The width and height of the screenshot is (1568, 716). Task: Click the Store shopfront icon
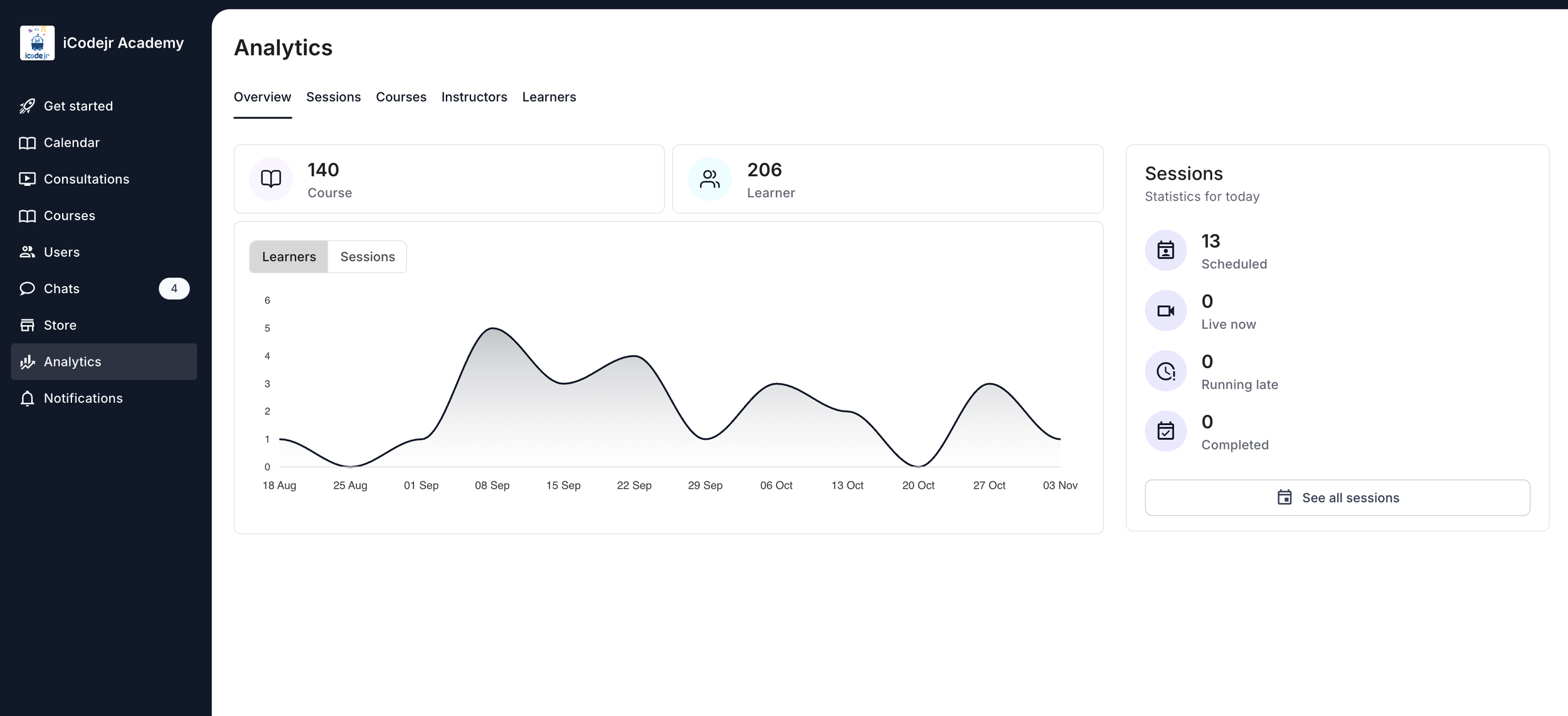coord(27,325)
